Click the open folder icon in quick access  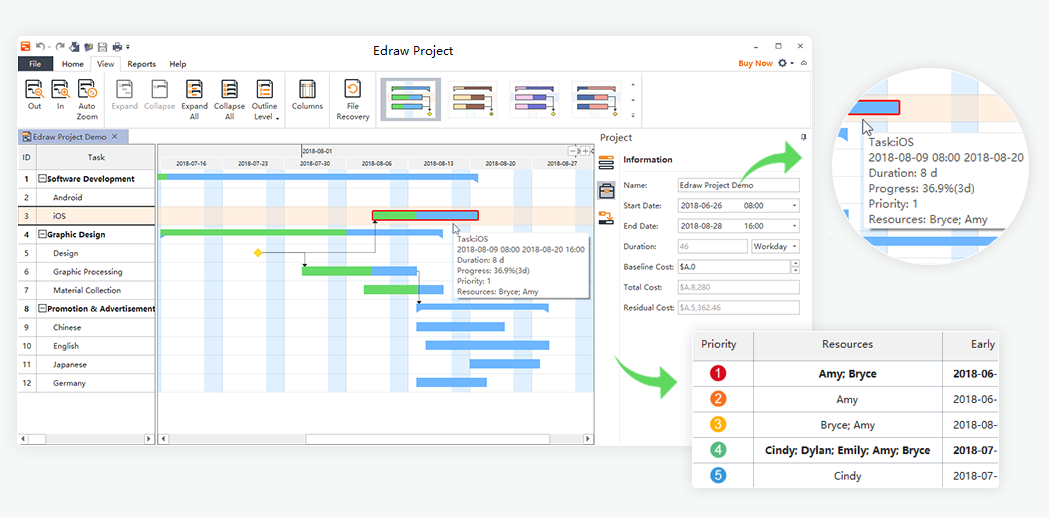tap(88, 47)
